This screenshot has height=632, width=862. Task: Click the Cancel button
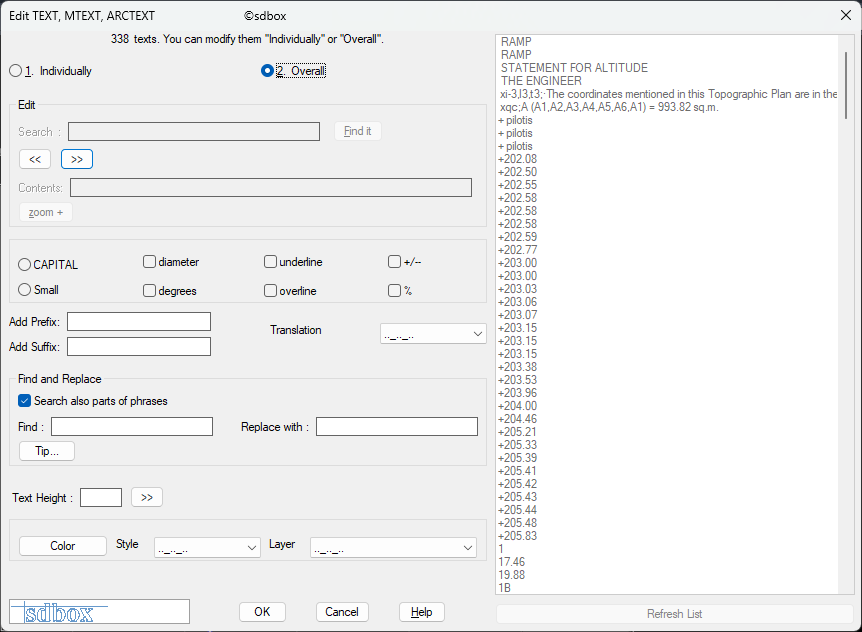tap(342, 612)
